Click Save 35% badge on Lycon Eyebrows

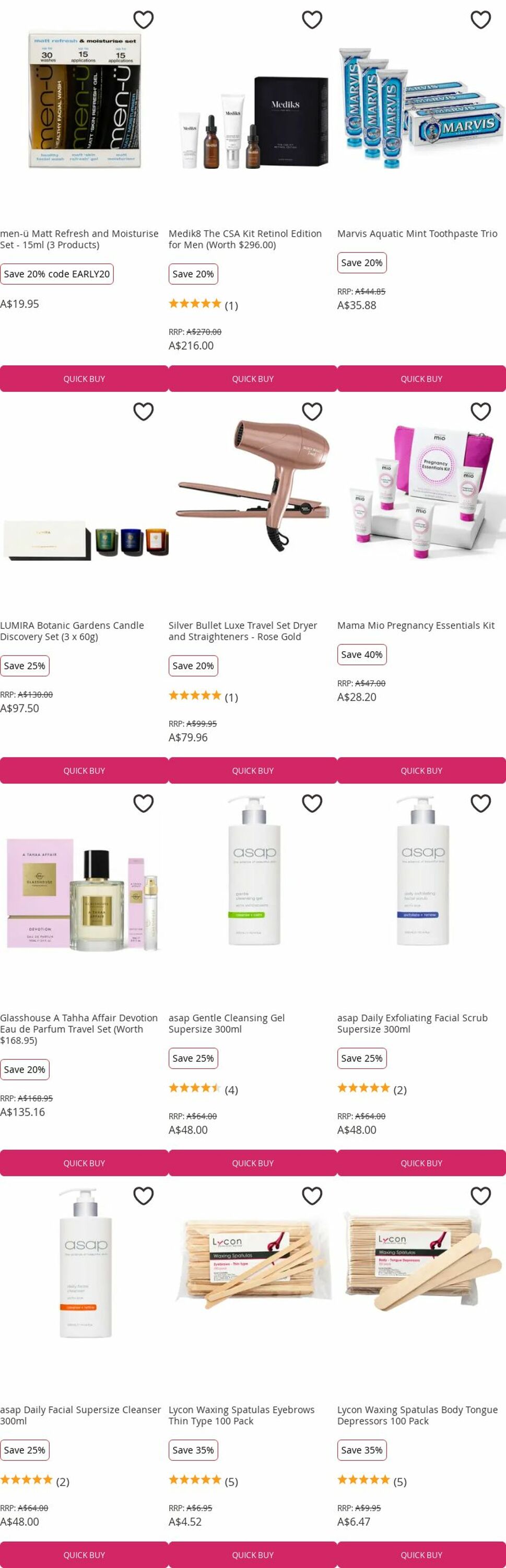193,1450
